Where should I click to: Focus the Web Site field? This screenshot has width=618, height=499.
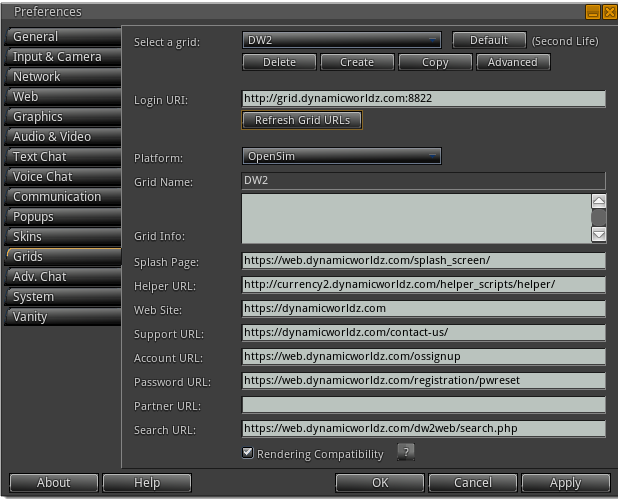424,309
